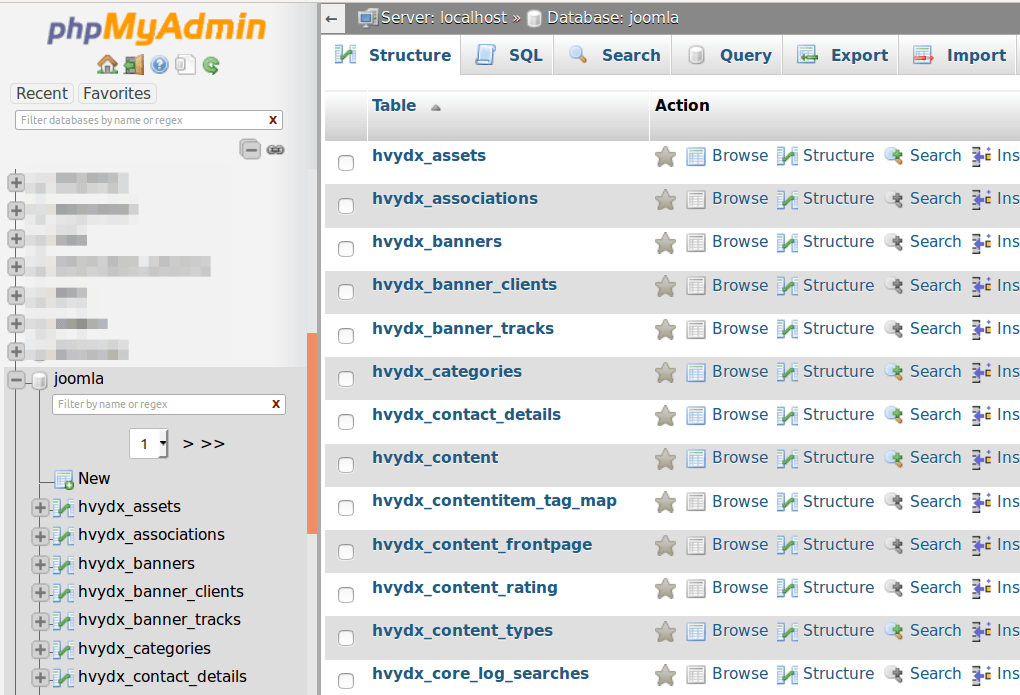Go to phpMyAdmin Home icon
The height and width of the screenshot is (695, 1020).
[107, 64]
